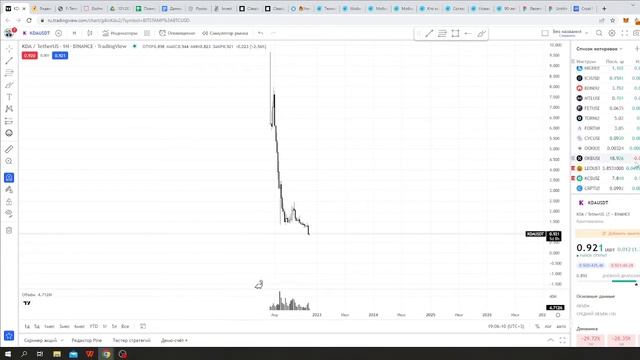
Task: Toggle fullscreen mode icon
Action: pos(624,33)
